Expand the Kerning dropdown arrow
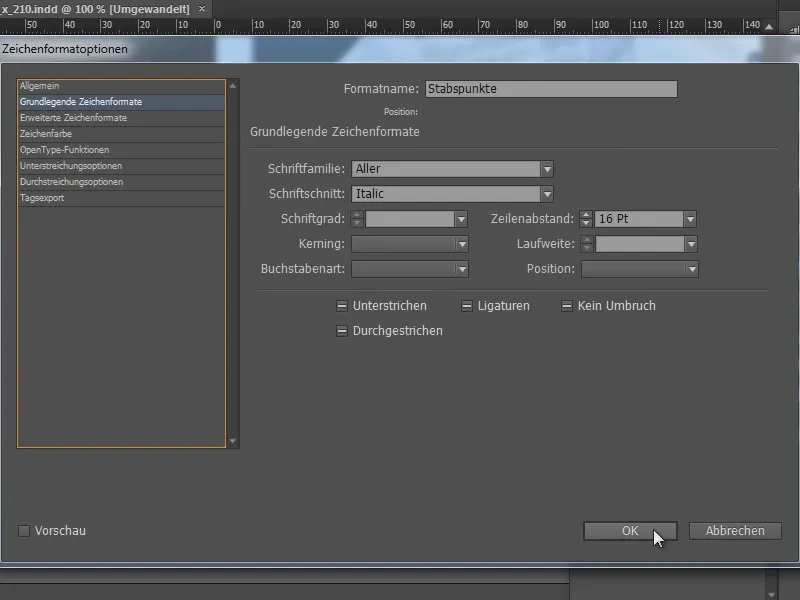This screenshot has height=600, width=800. coord(462,244)
